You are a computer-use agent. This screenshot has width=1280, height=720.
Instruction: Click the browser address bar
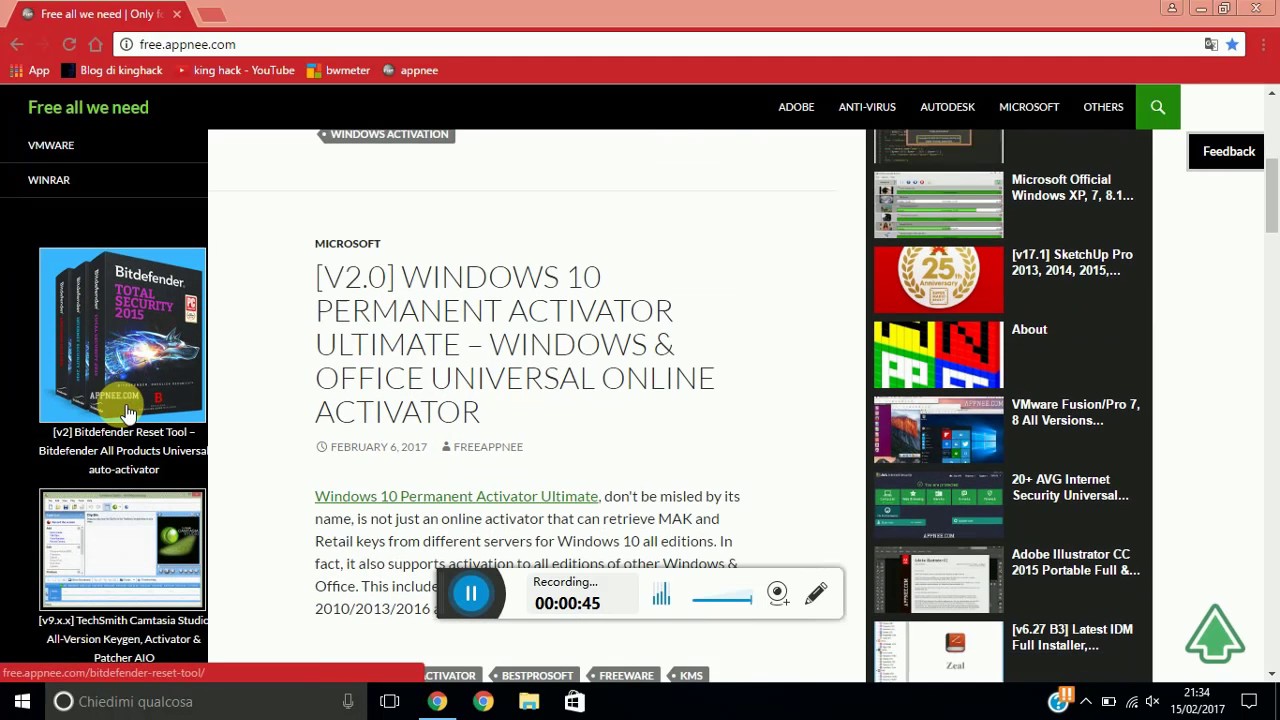pyautogui.click(x=660, y=44)
